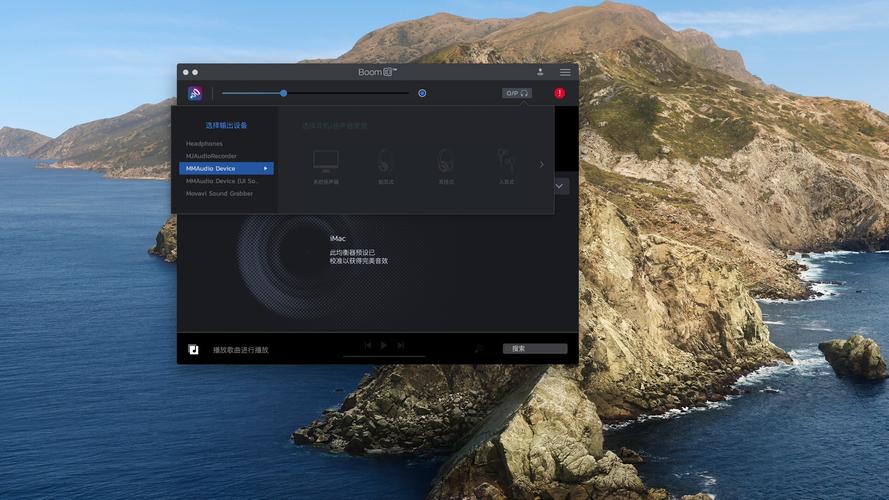Choose the over-ear headphone type icon
The image size is (889, 500).
[386, 162]
